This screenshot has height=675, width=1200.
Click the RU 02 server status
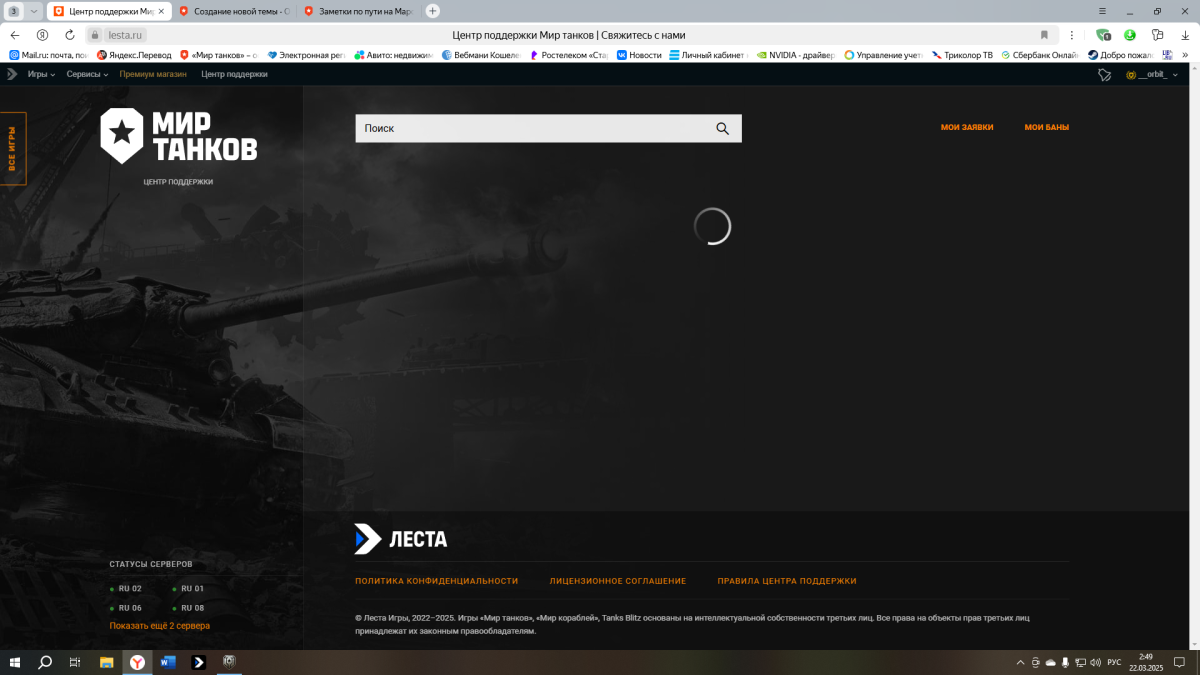tap(126, 589)
